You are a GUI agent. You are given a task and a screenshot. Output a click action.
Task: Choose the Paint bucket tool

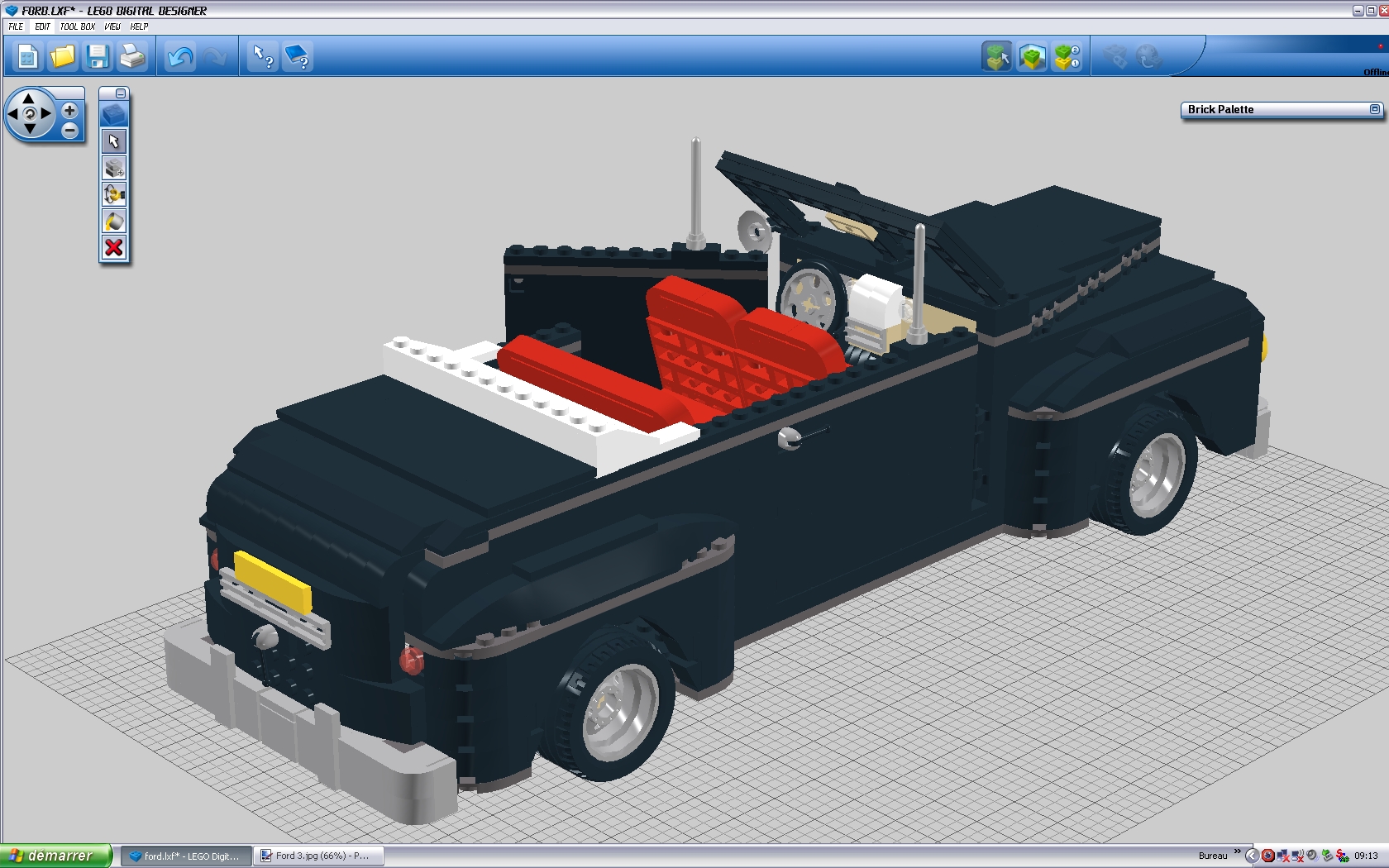tap(114, 221)
